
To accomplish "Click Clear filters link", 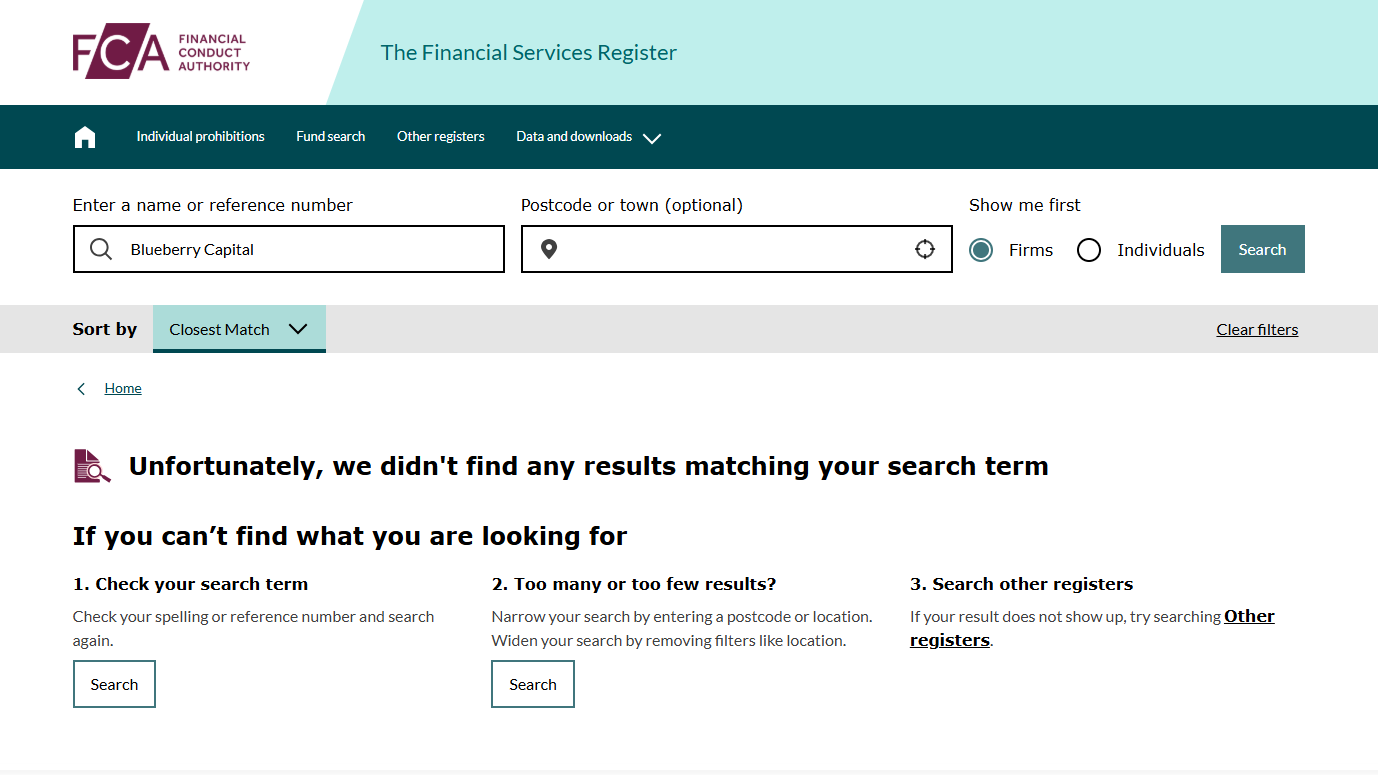I will [1257, 330].
